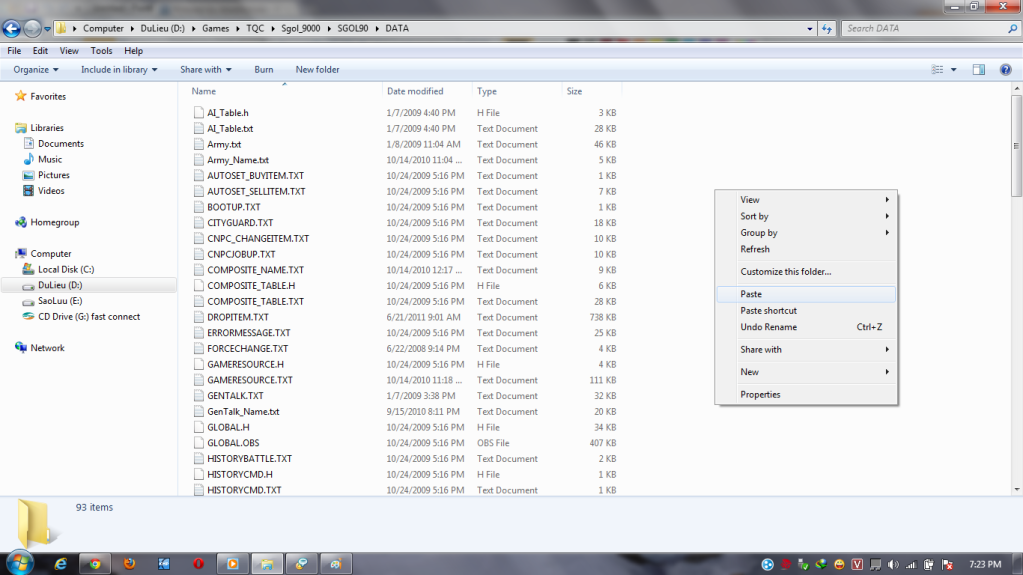Expand New submenu in context menu
Viewport: 1023px width, 575px height.
[806, 372]
